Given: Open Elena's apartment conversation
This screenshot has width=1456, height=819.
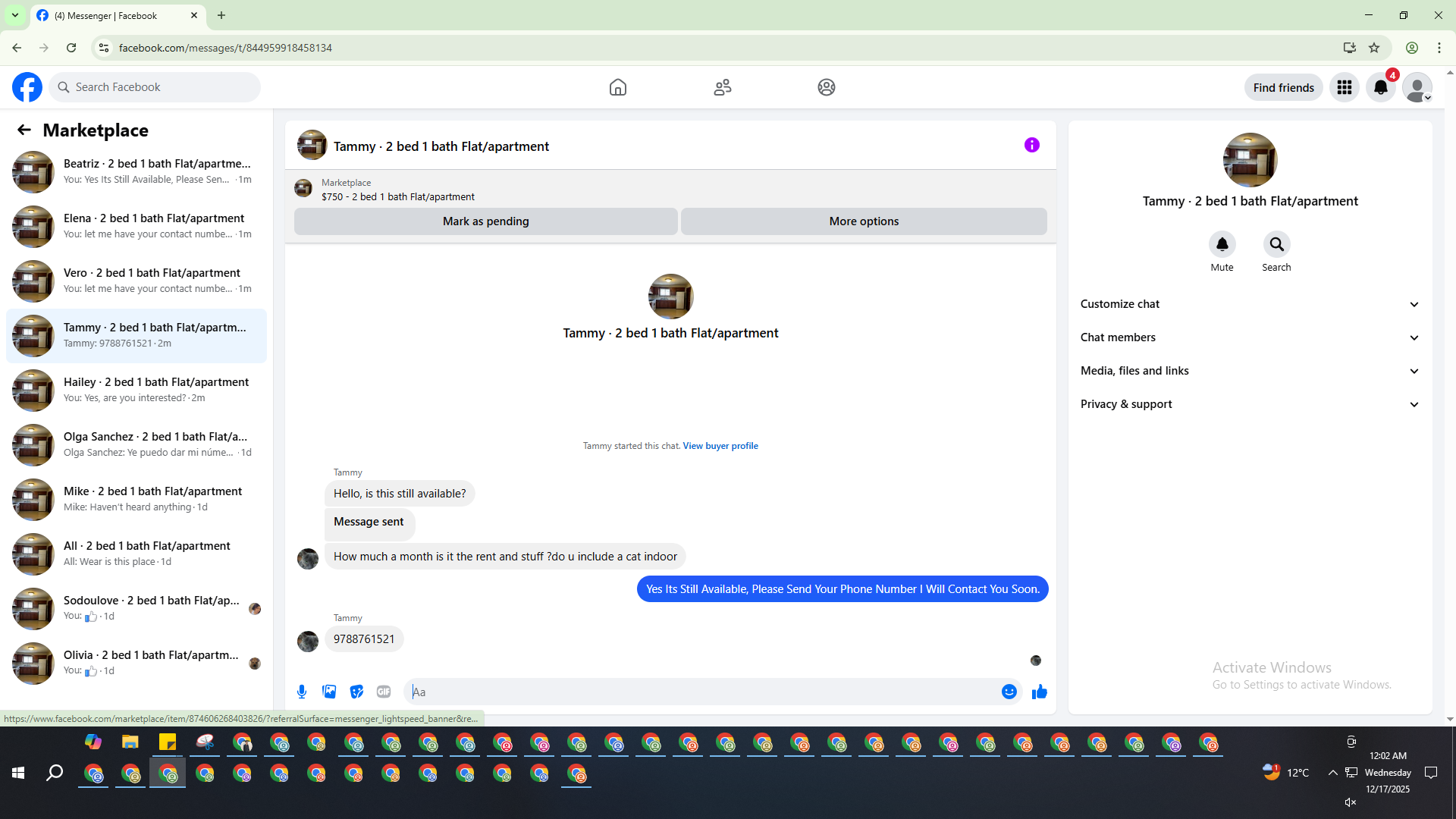Looking at the screenshot, I should coord(136,226).
